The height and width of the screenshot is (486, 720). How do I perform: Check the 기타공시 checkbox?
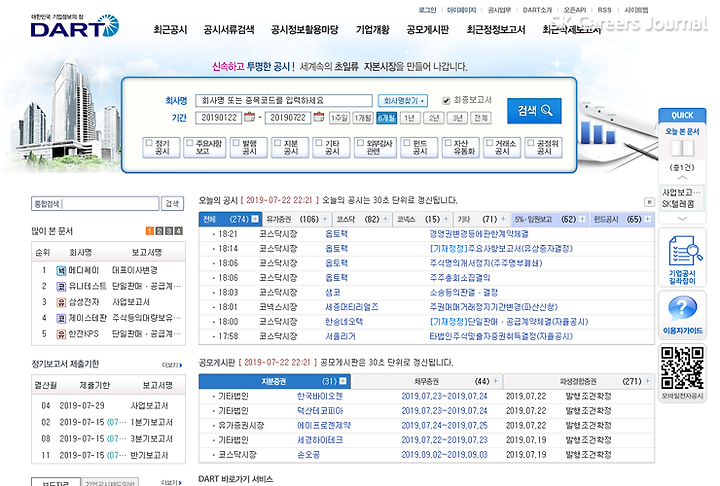pyautogui.click(x=319, y=143)
